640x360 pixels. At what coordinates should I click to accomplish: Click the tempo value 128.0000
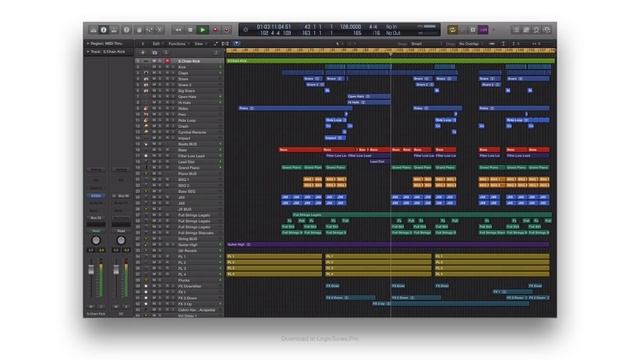tap(351, 27)
